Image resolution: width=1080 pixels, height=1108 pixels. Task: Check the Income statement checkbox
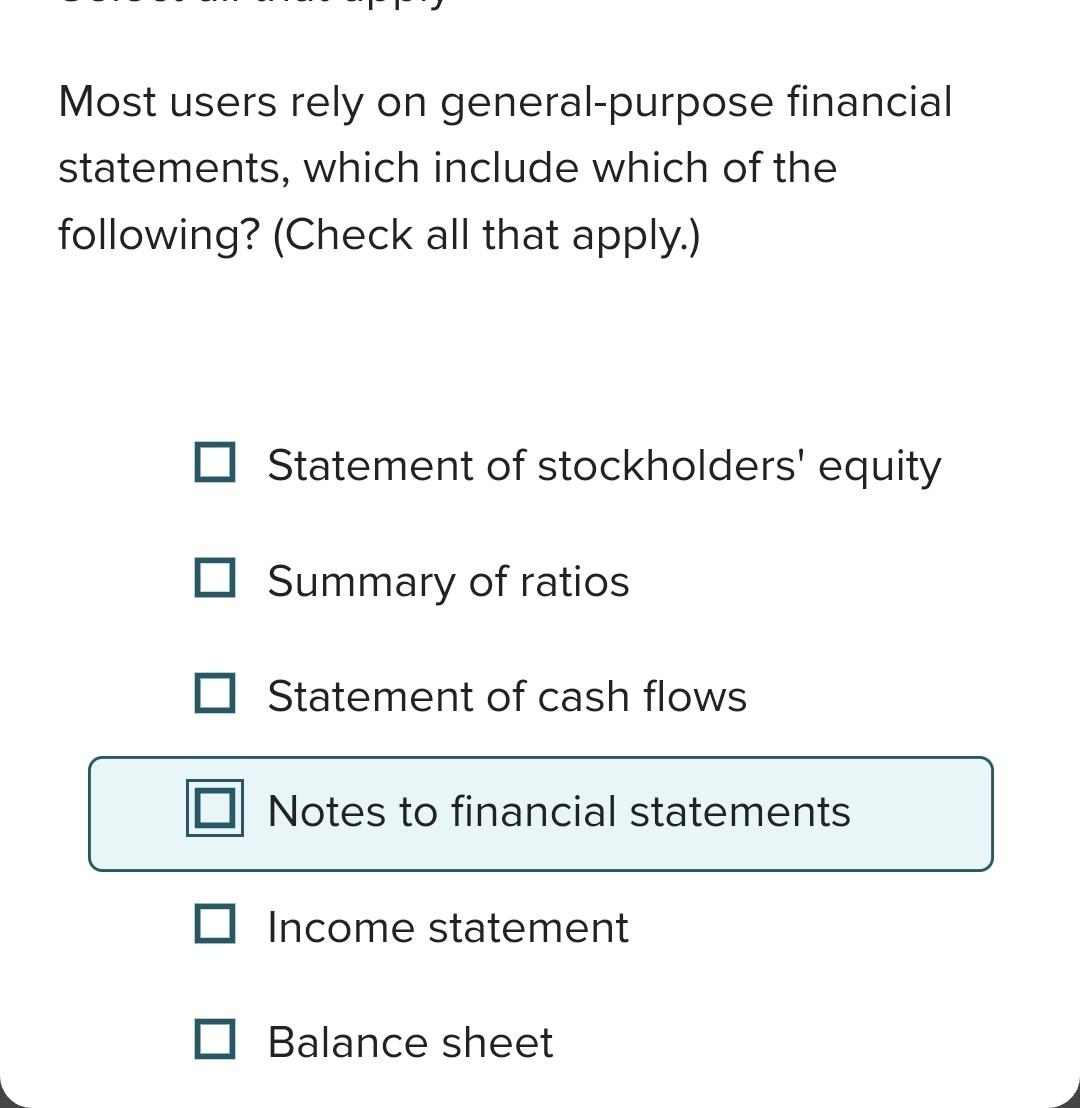pos(214,927)
